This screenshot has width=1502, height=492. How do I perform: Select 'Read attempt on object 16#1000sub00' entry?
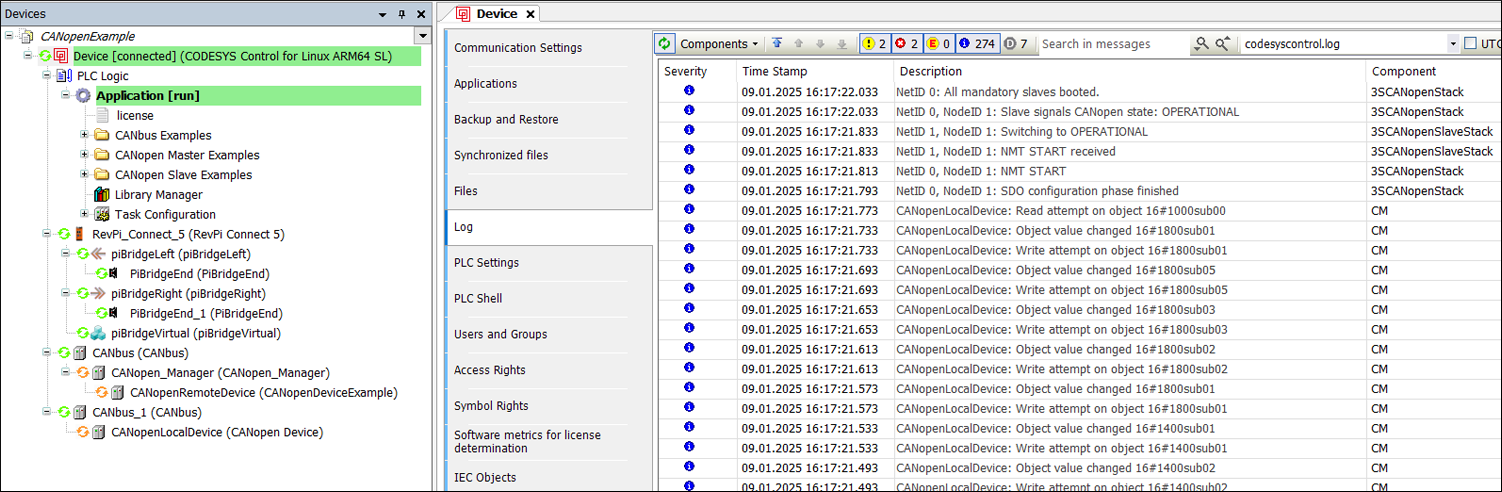coord(1080,211)
